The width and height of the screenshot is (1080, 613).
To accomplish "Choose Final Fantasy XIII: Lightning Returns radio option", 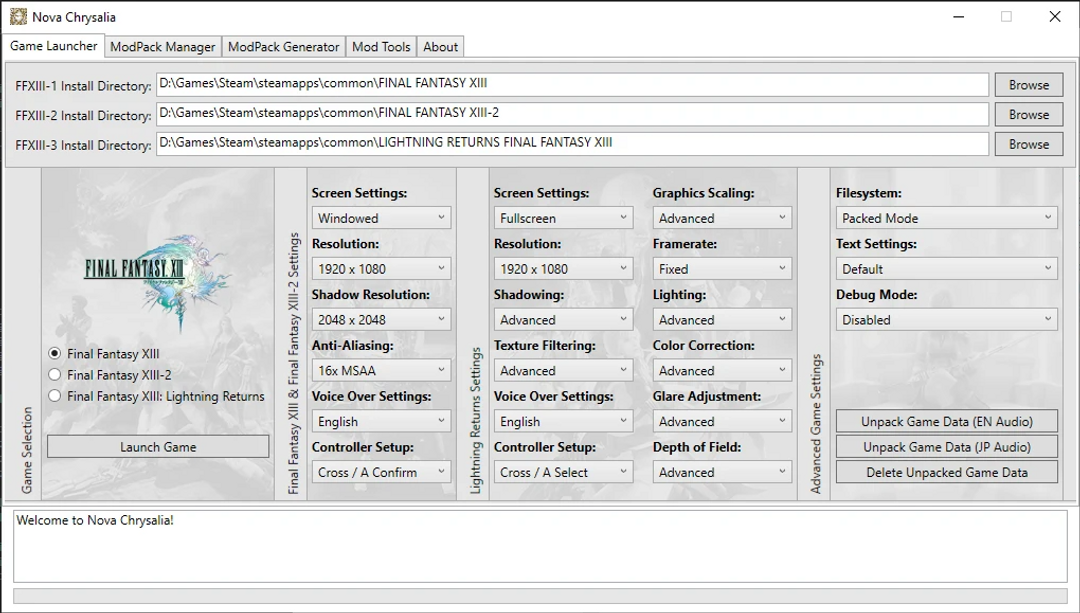I will click(x=55, y=396).
